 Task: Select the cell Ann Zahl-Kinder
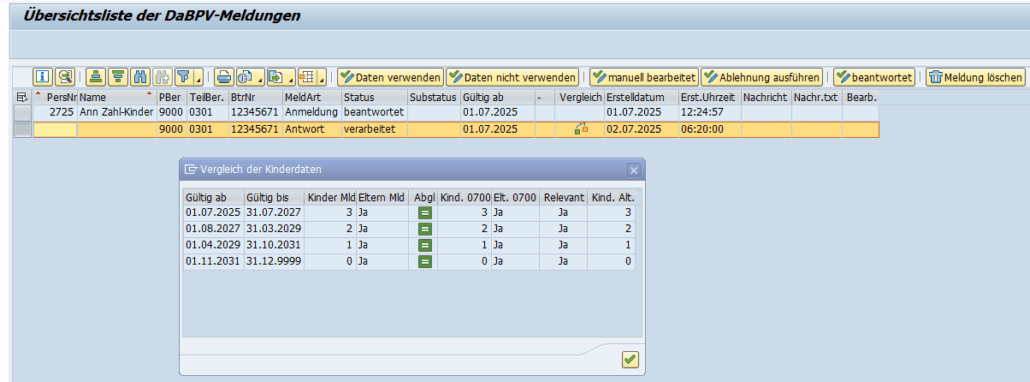pyautogui.click(x=116, y=112)
